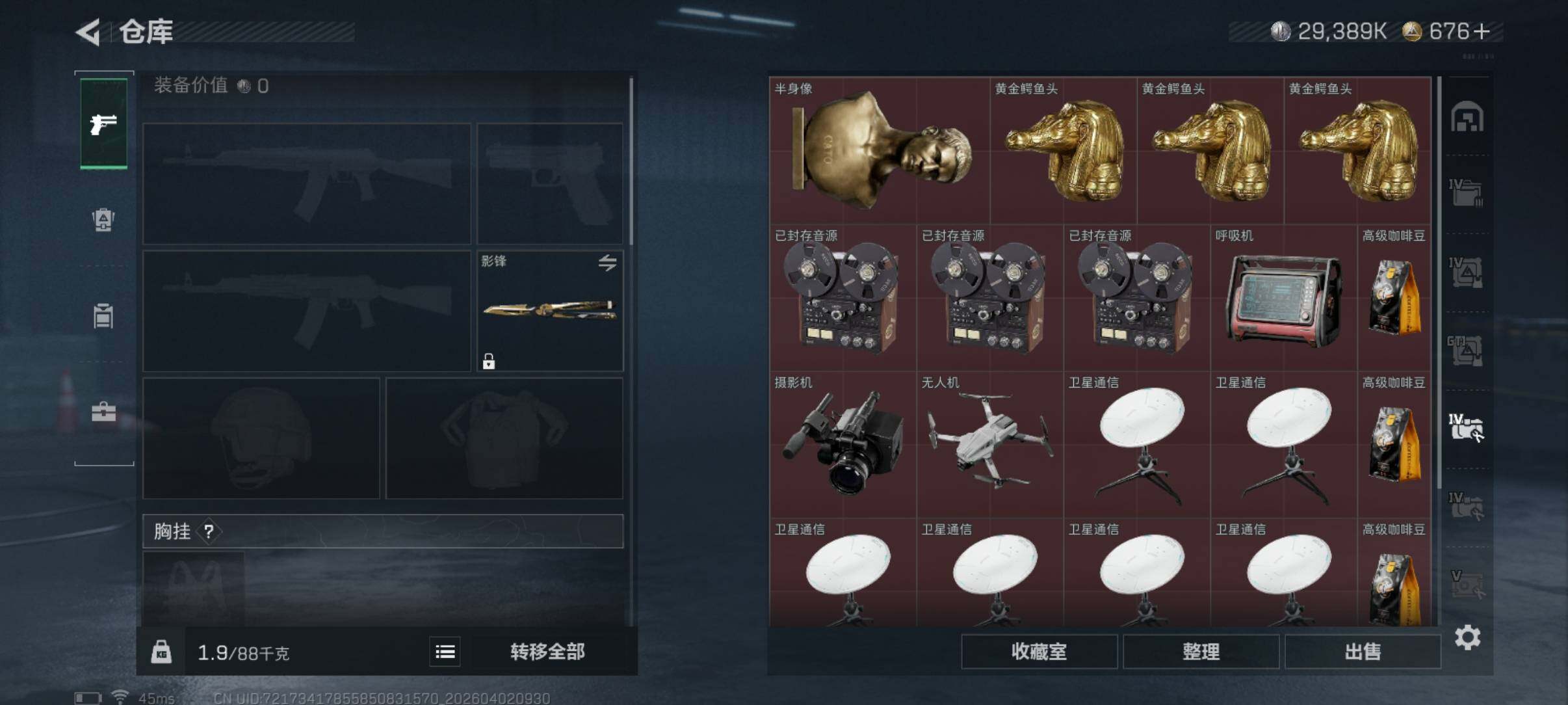This screenshot has width=1568, height=705.
Task: Go back using the arrow beside 仓库
Action: [x=89, y=32]
